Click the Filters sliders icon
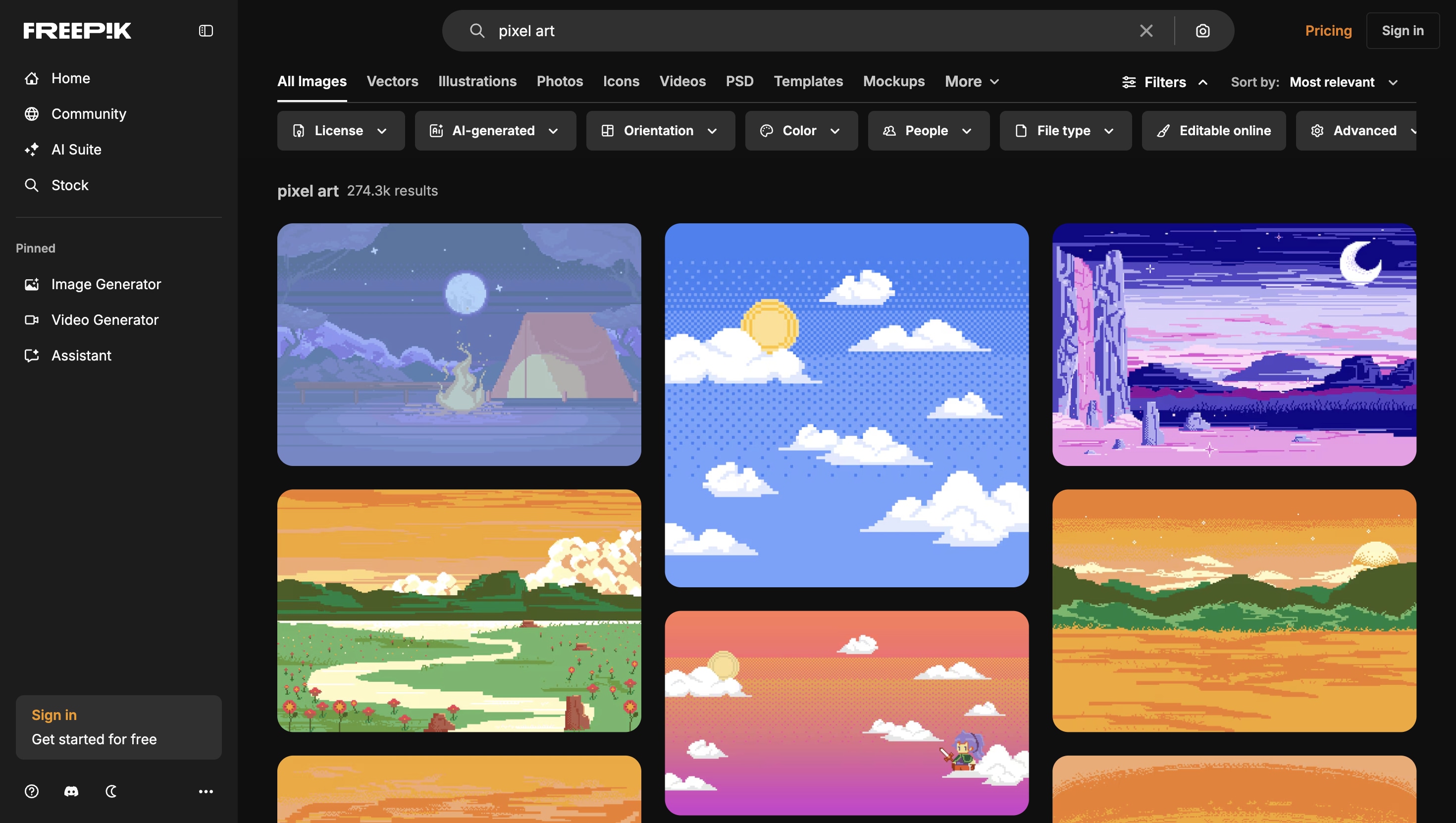 [x=1128, y=82]
